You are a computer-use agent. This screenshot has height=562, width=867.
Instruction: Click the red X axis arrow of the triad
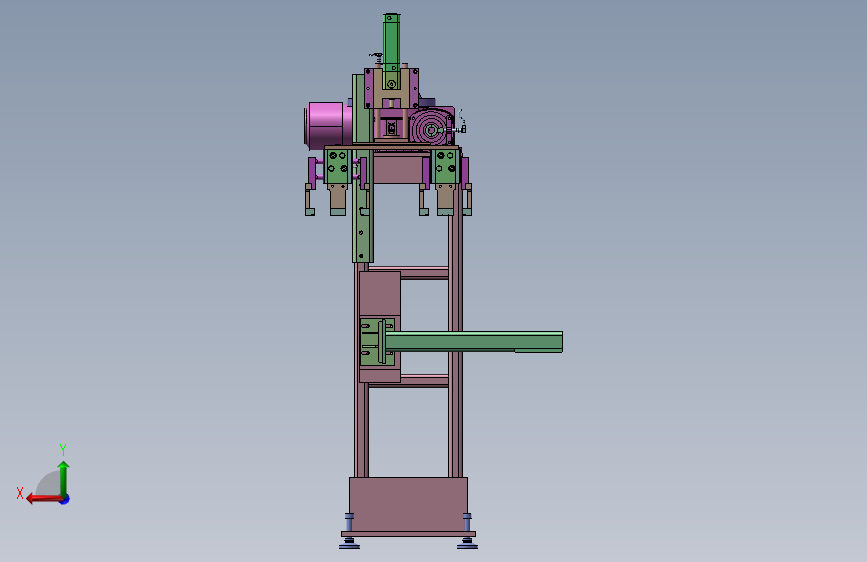click(43, 499)
